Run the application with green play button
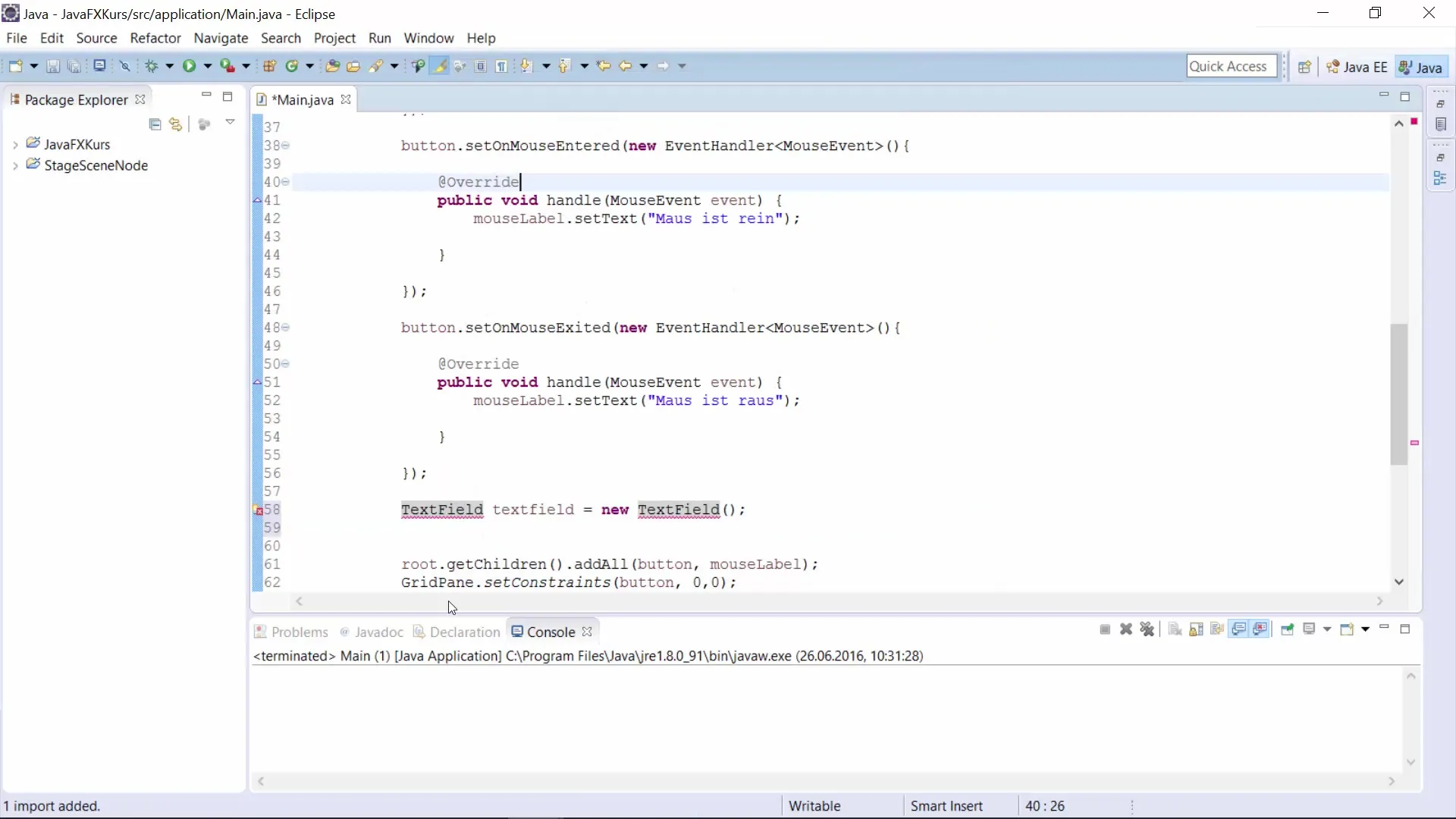1456x819 pixels. click(x=189, y=66)
